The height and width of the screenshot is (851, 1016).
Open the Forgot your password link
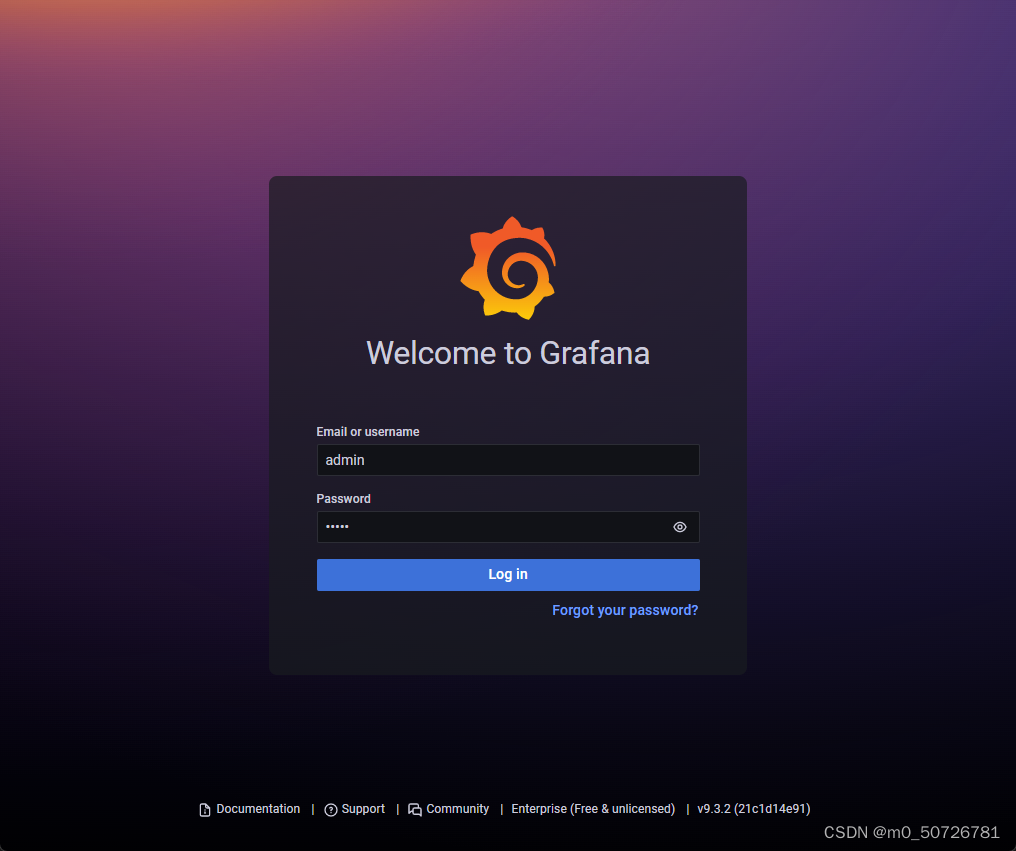pyautogui.click(x=625, y=611)
